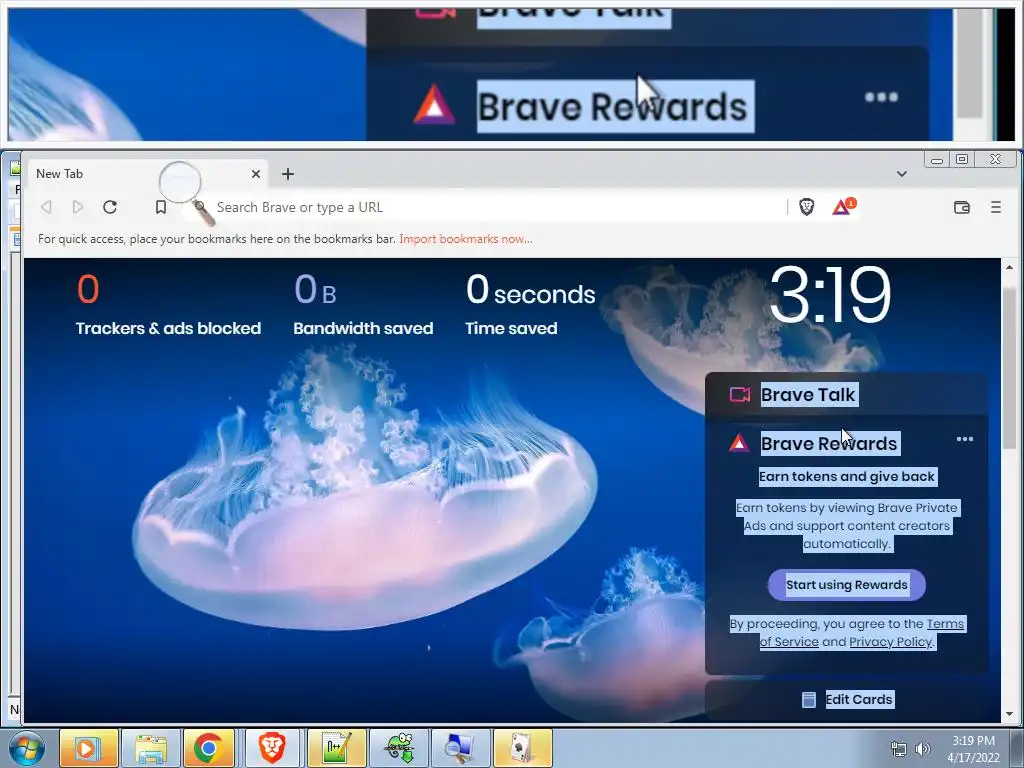Viewport: 1024px width, 768px height.
Task: Bookmark this page using bookmark icon
Action: (161, 207)
